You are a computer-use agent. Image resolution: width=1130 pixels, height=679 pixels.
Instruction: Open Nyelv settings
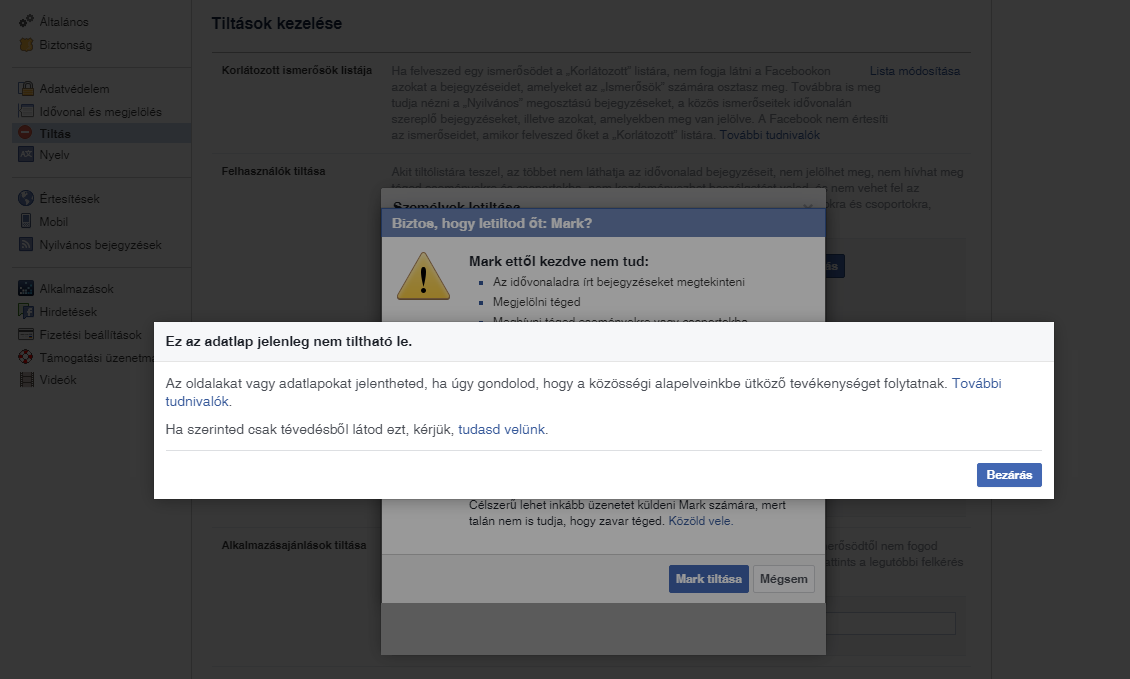54,154
